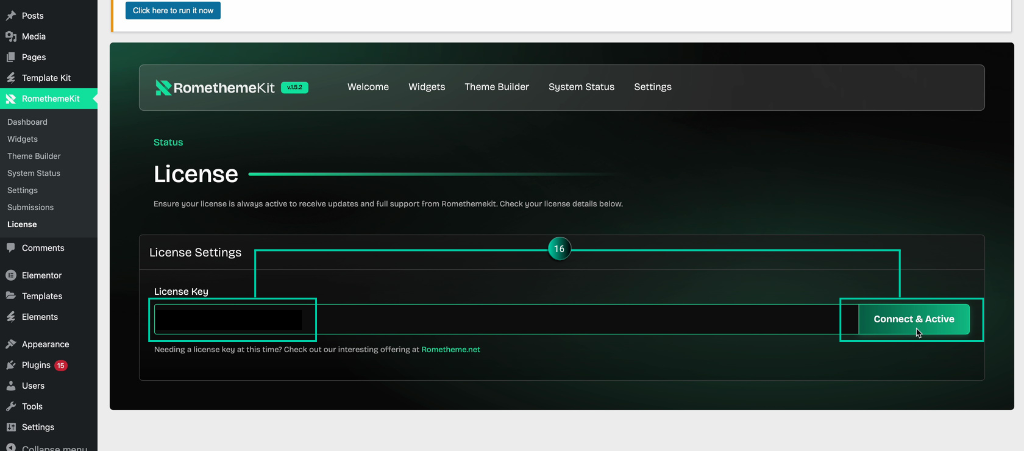Open the Dashboard submenu item
The height and width of the screenshot is (451, 1024).
pyautogui.click(x=27, y=122)
